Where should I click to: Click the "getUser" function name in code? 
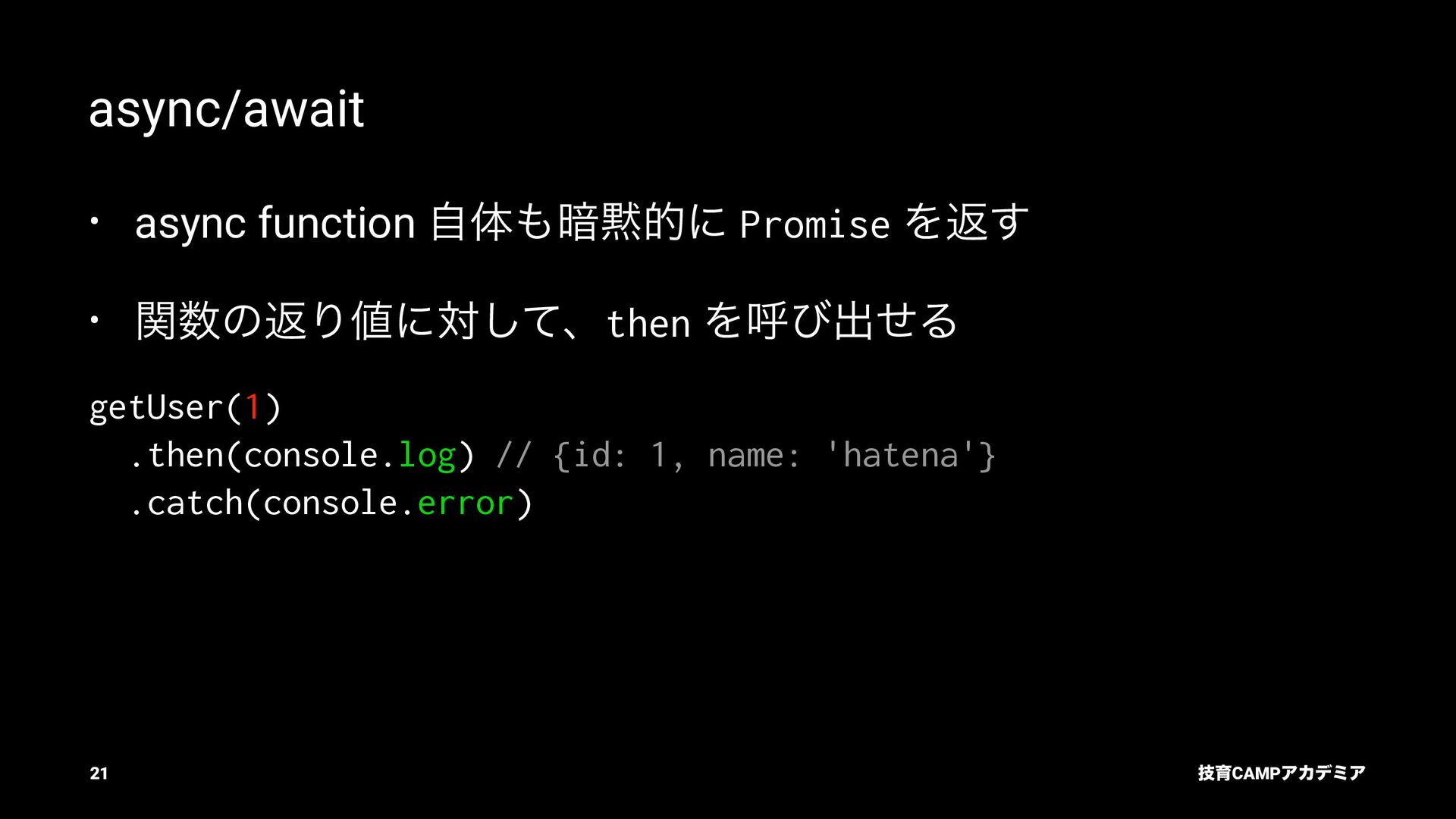click(155, 408)
